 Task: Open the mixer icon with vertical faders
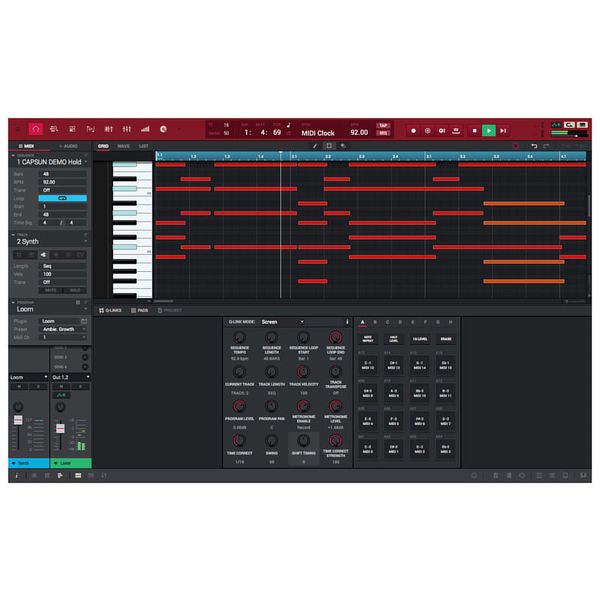click(x=127, y=129)
